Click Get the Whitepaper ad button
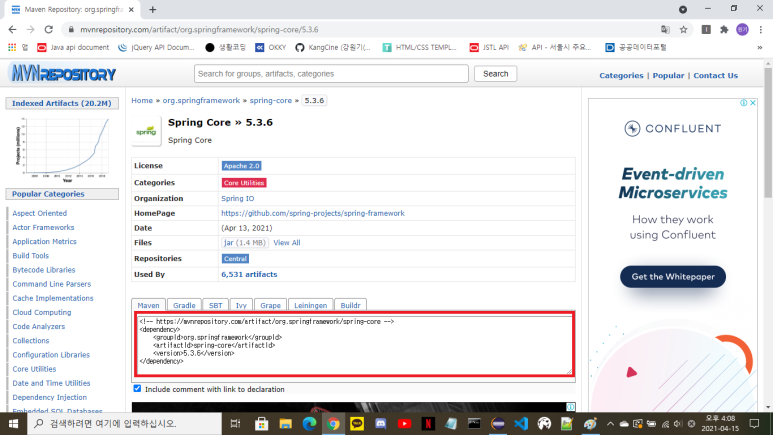Viewport: 773px width, 435px height. [672, 277]
